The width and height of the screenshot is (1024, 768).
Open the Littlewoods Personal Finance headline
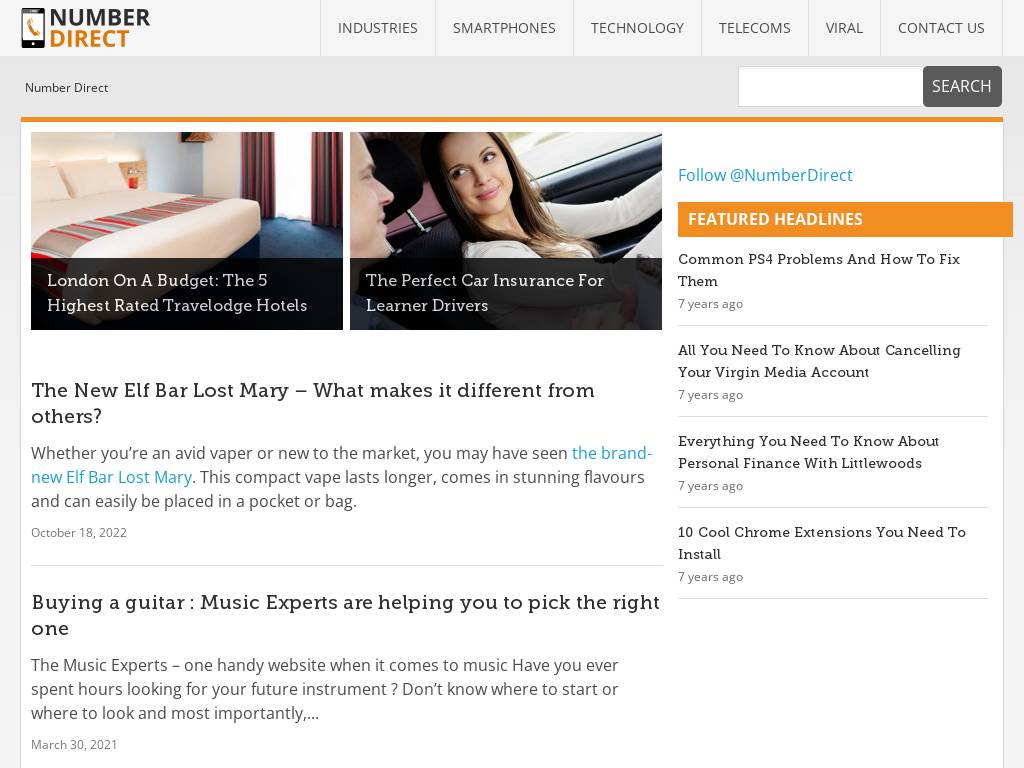point(808,452)
